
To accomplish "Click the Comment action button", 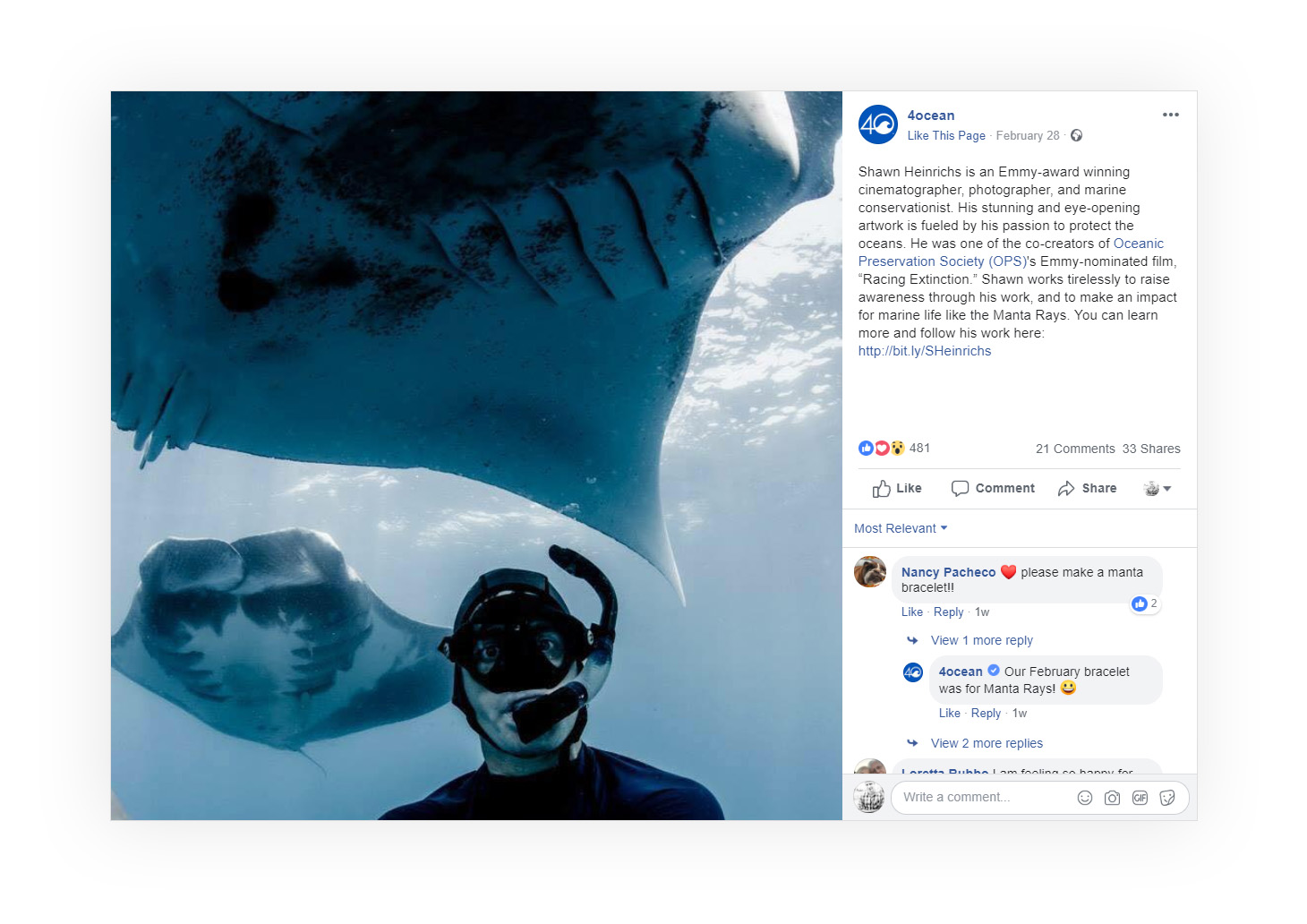I will coord(993,488).
